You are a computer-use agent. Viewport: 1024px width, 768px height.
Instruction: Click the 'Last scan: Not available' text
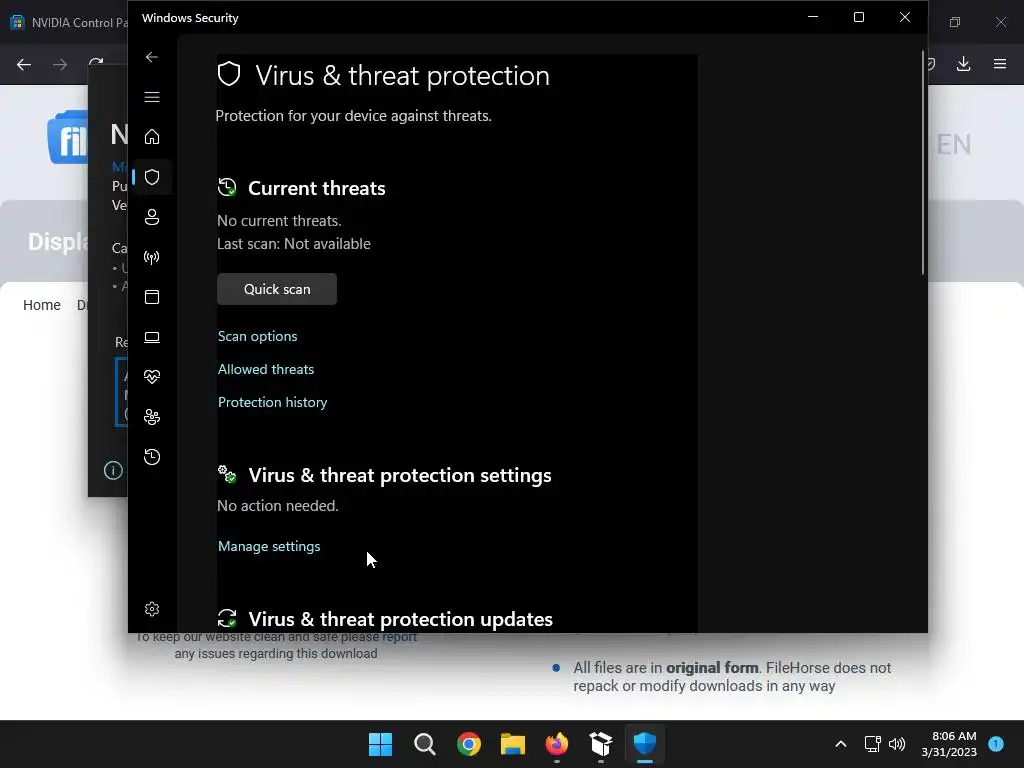pyautogui.click(x=294, y=244)
